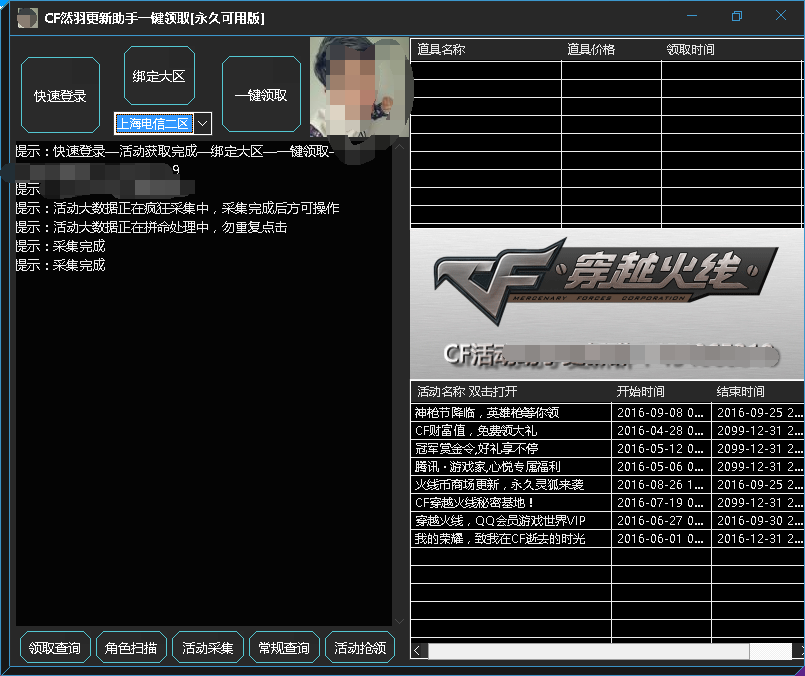Click the 绑定大区 button

pyautogui.click(x=159, y=75)
